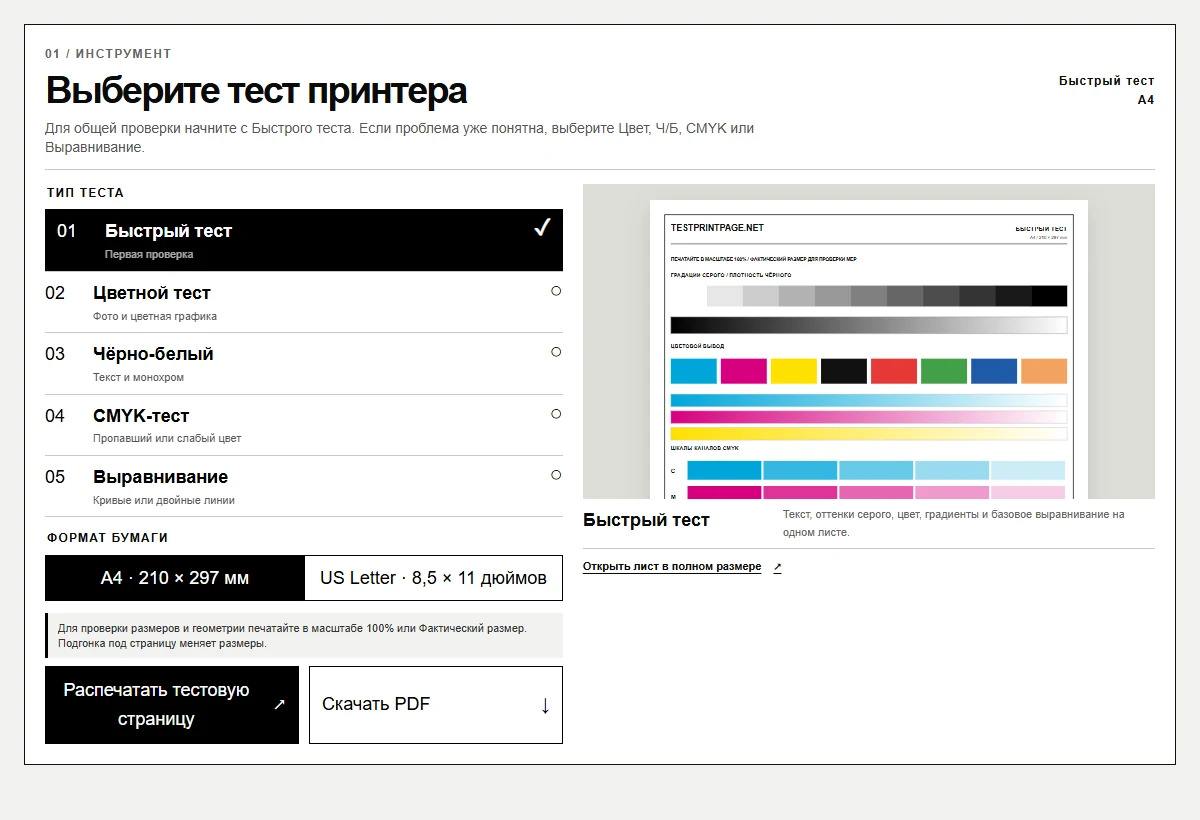This screenshot has width=1200, height=820.
Task: Choose US Letter · 8,5 × 11 дюймов format
Action: [433, 578]
